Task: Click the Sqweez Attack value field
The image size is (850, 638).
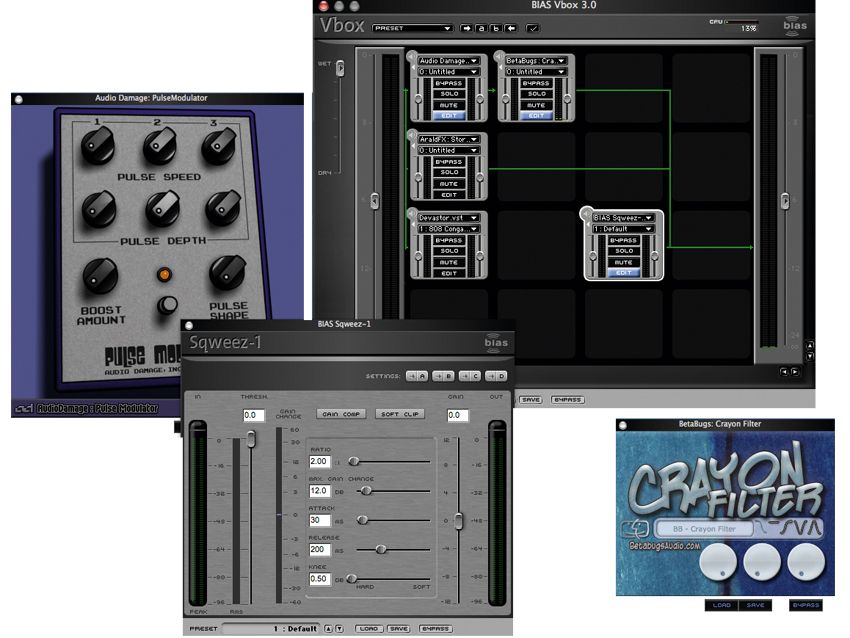Action: click(x=319, y=520)
